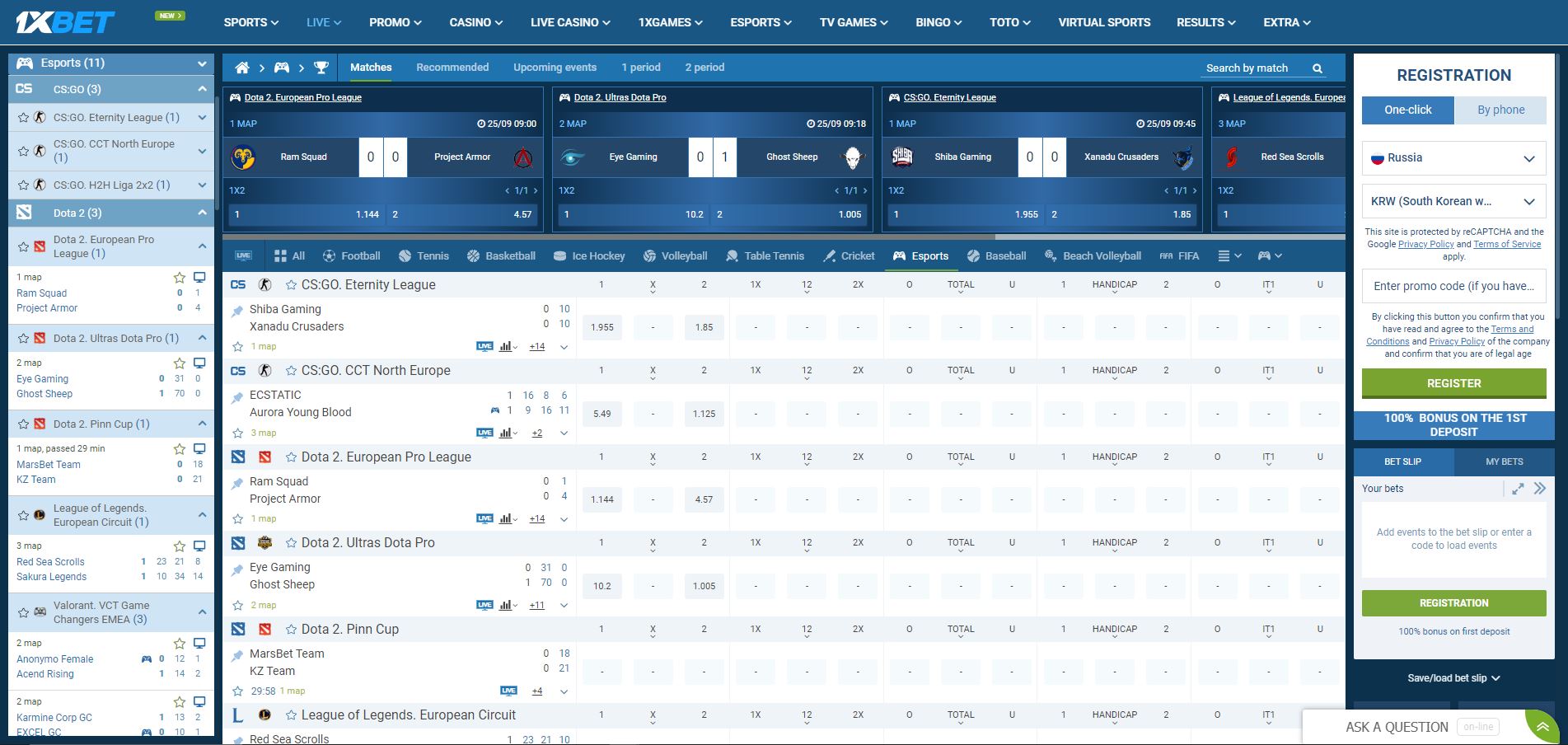This screenshot has width=1568, height=745.
Task: Click the gamepad icon in the breadcrumb
Action: point(282,68)
